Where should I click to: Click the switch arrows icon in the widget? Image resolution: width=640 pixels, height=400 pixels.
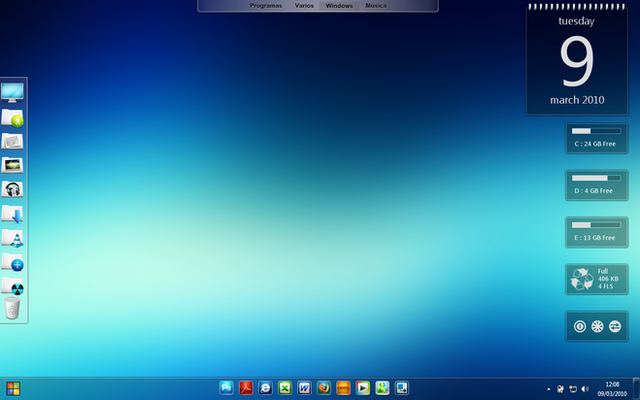click(x=615, y=327)
